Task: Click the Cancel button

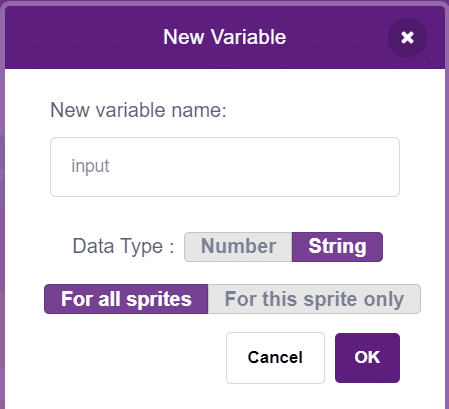Action: point(275,358)
